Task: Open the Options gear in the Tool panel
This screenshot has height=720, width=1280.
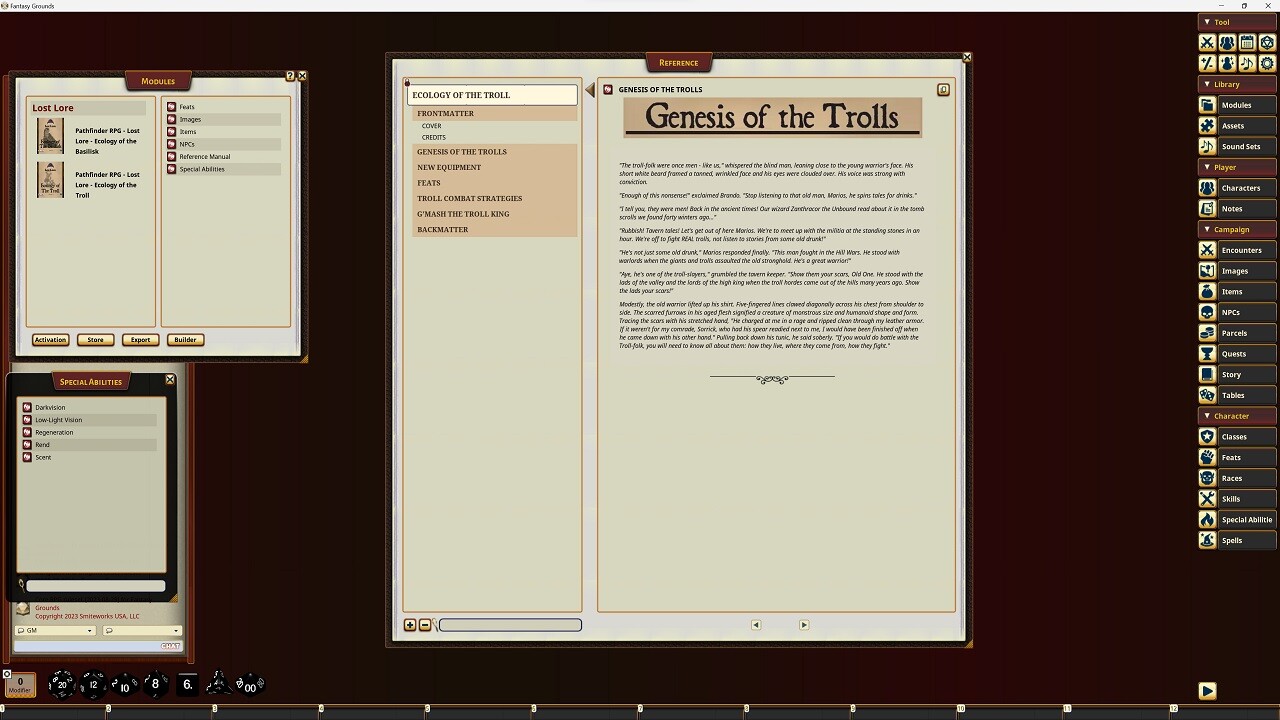Action: [1267, 63]
